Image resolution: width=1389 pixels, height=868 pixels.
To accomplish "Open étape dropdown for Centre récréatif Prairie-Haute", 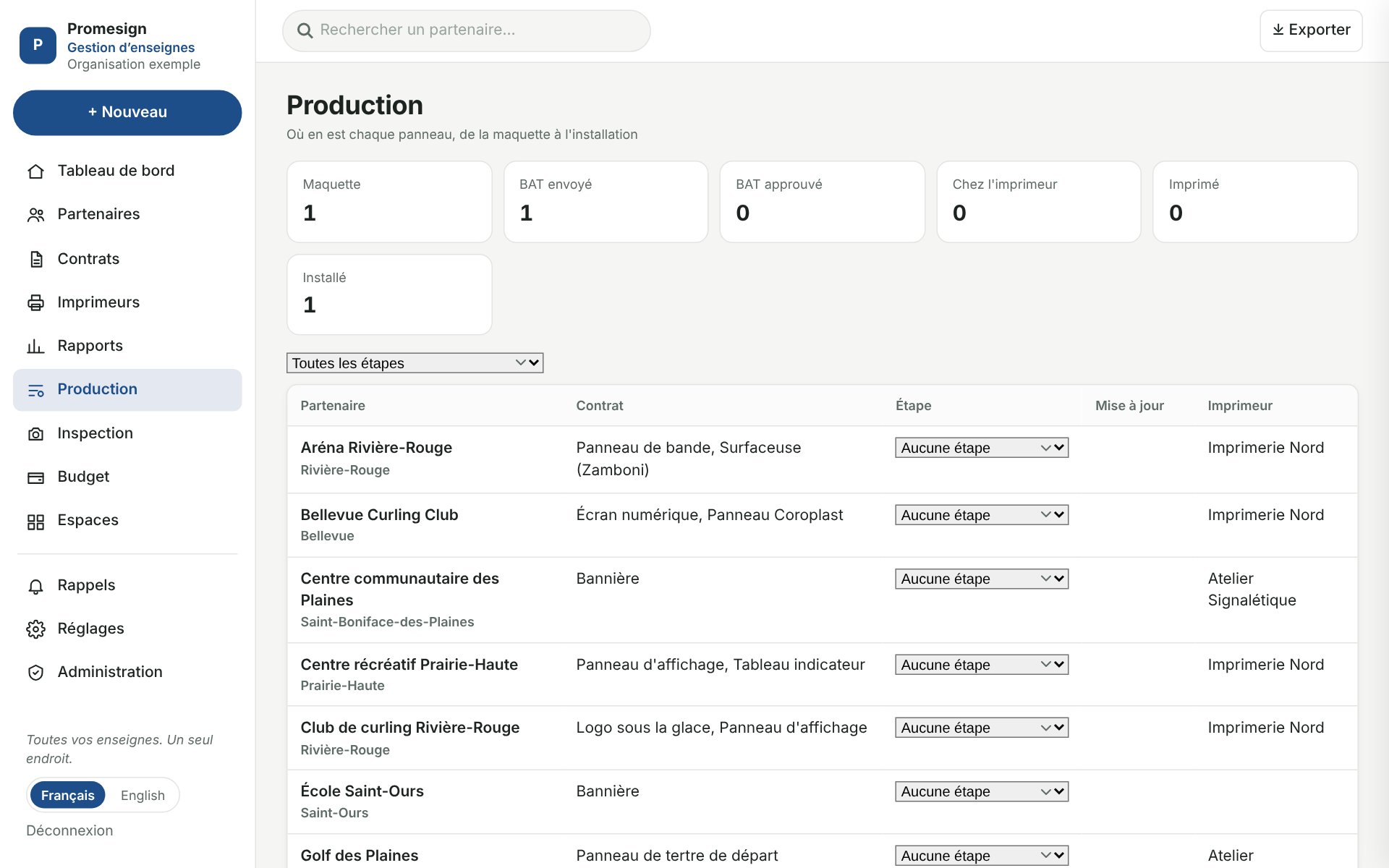I will (982, 665).
